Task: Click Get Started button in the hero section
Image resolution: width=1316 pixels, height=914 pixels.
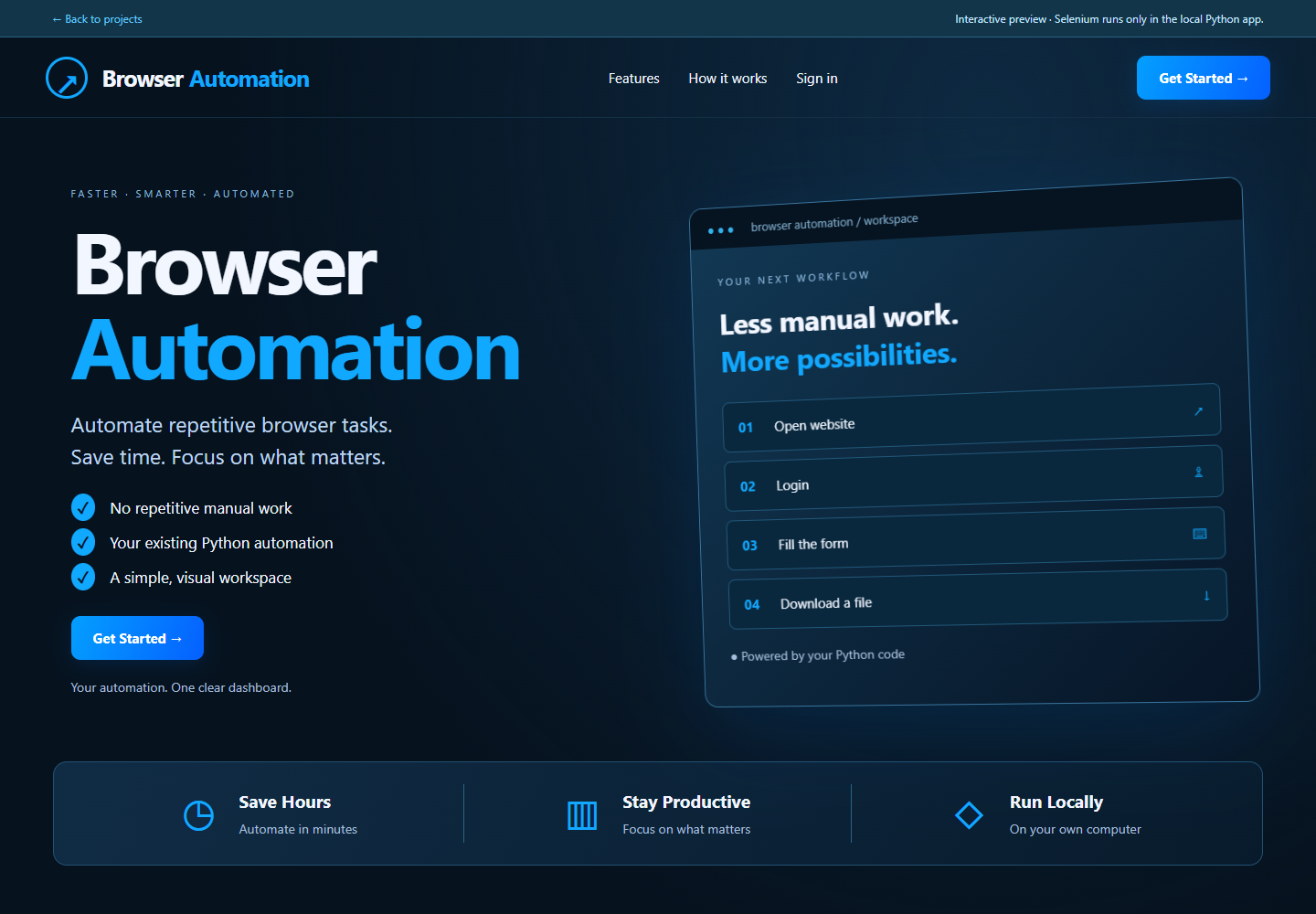Action: click(137, 638)
